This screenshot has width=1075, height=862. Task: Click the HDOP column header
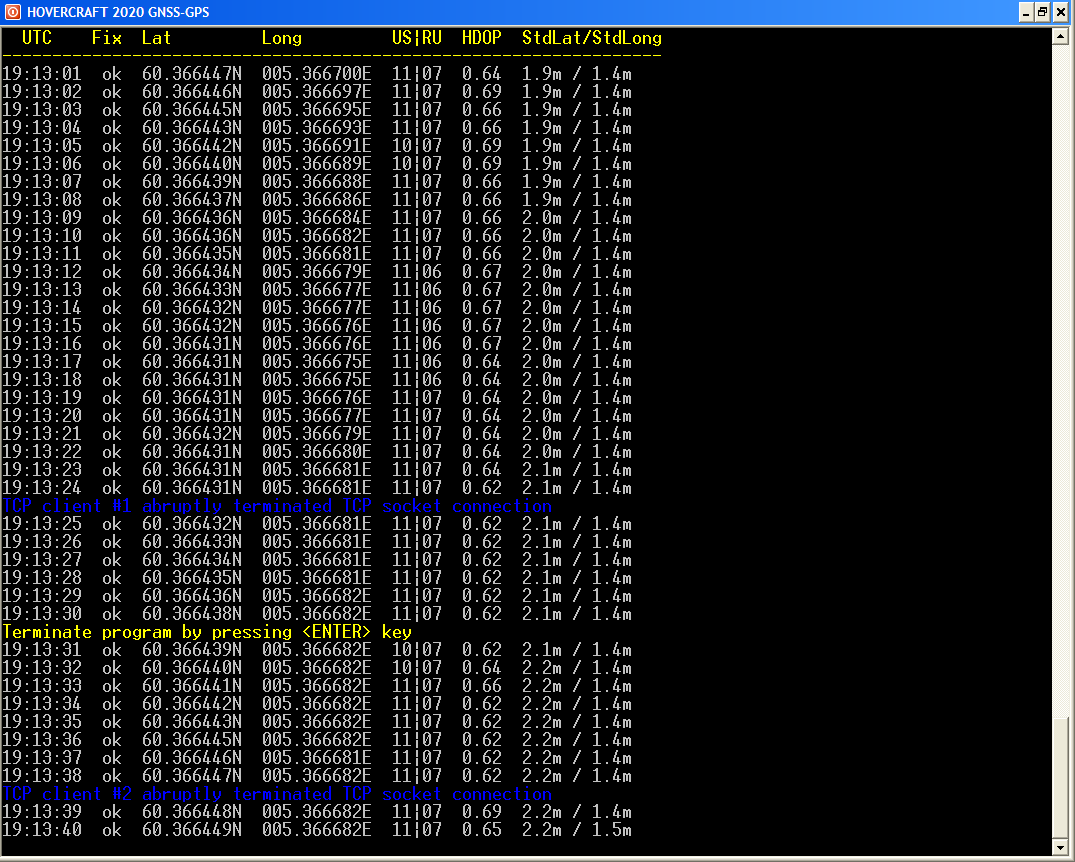pos(481,38)
